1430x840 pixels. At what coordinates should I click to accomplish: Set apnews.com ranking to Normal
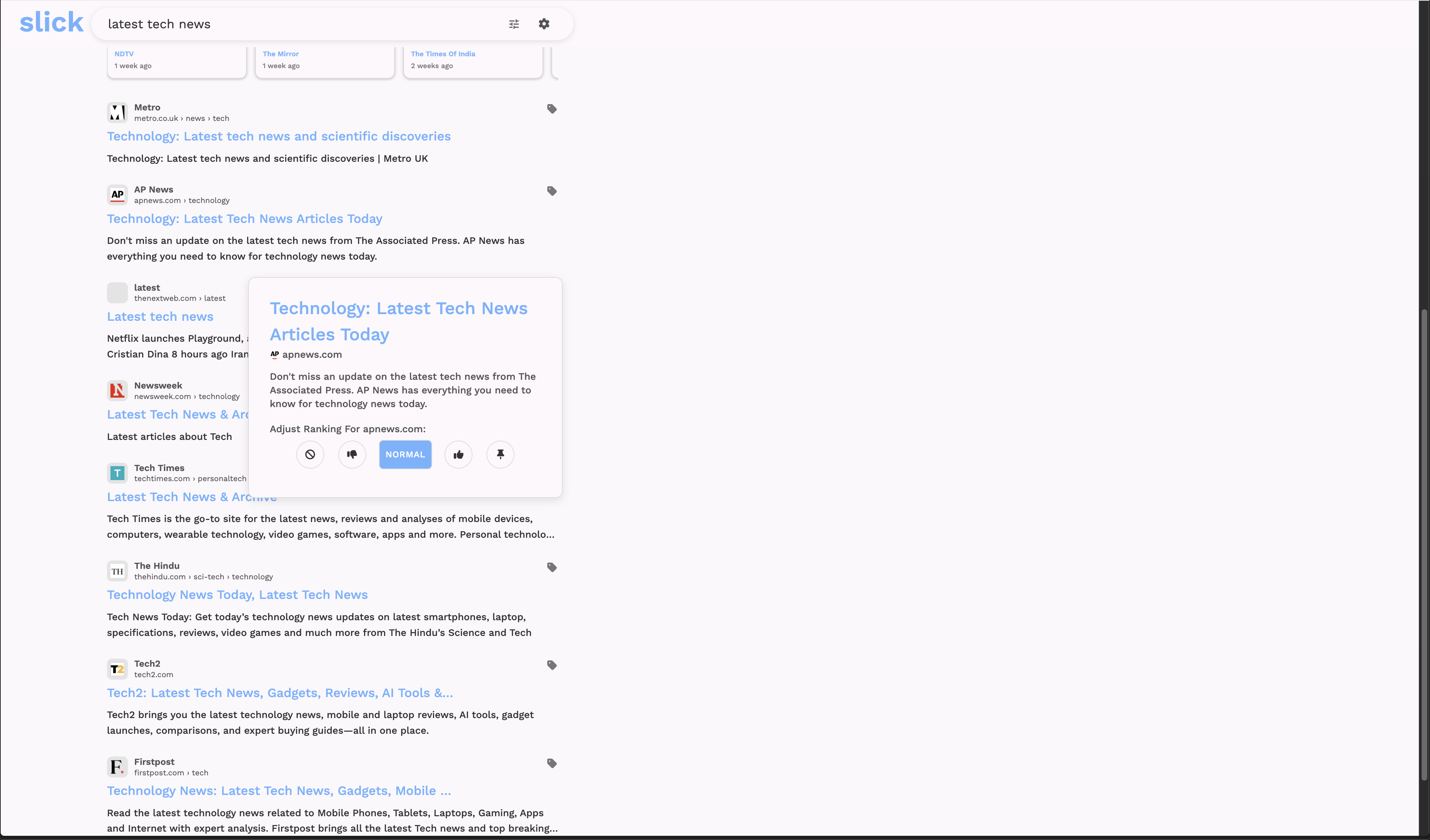click(x=405, y=454)
